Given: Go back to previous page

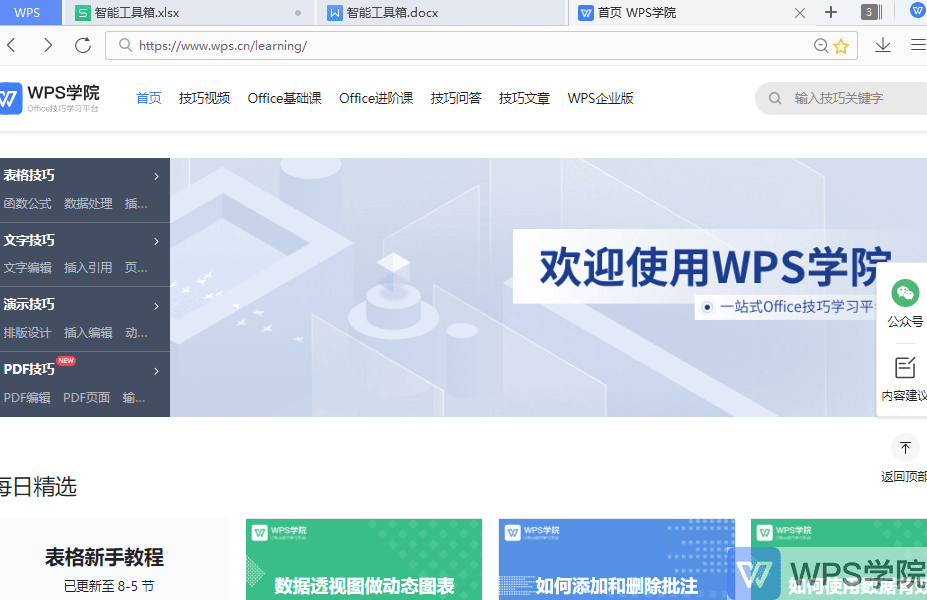Looking at the screenshot, I should (11, 46).
